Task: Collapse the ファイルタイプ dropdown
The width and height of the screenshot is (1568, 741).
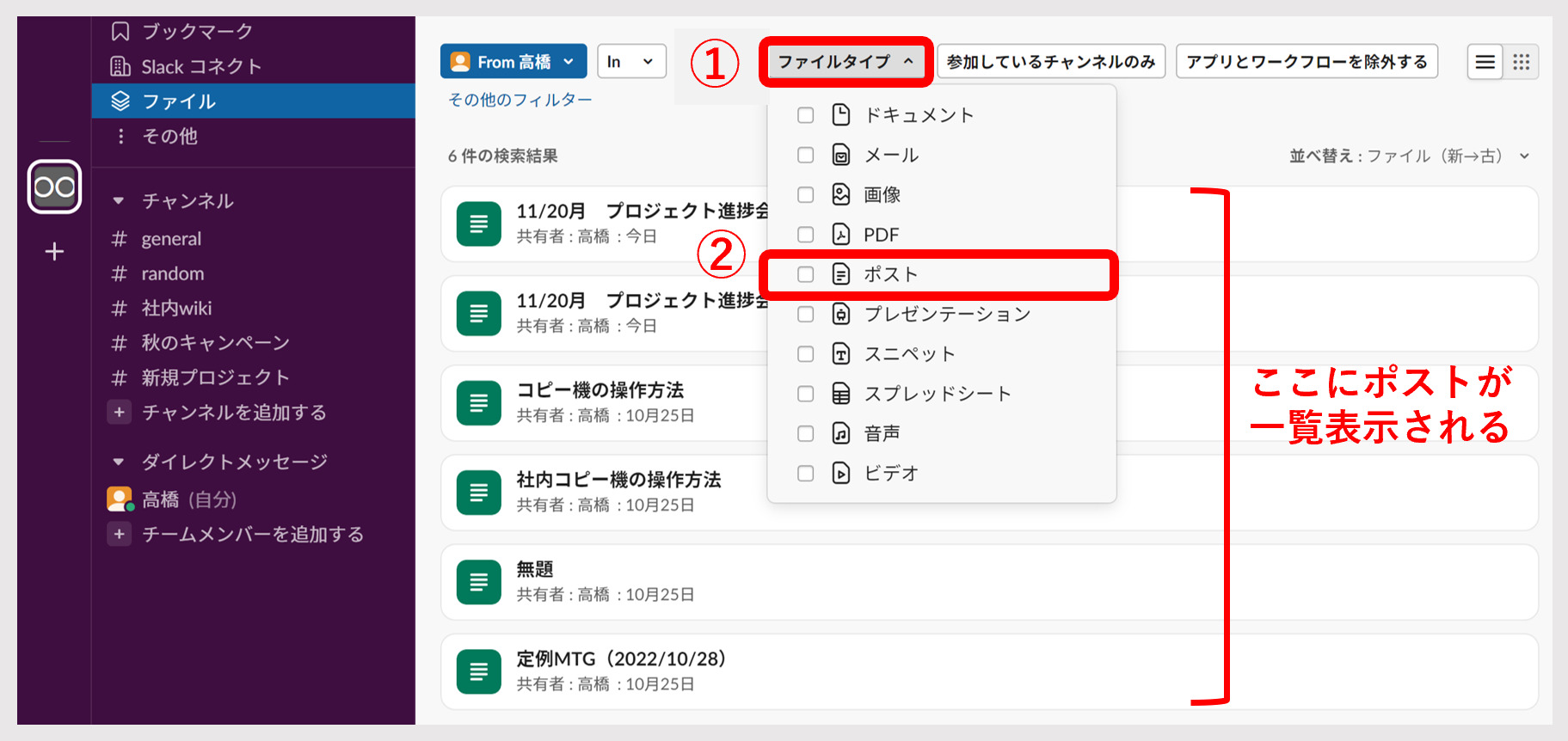Action: 845,62
